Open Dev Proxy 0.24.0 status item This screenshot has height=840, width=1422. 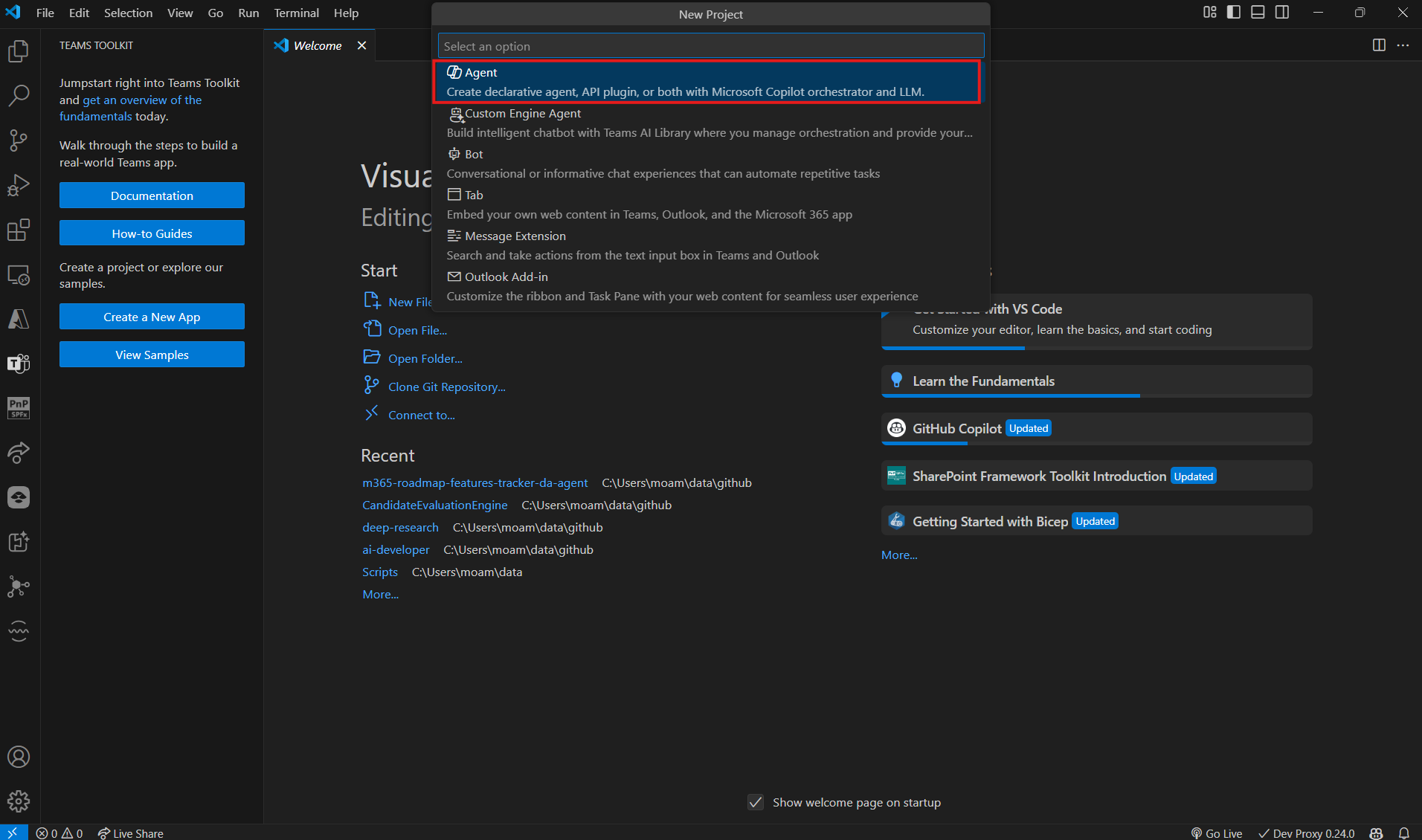tap(1307, 833)
